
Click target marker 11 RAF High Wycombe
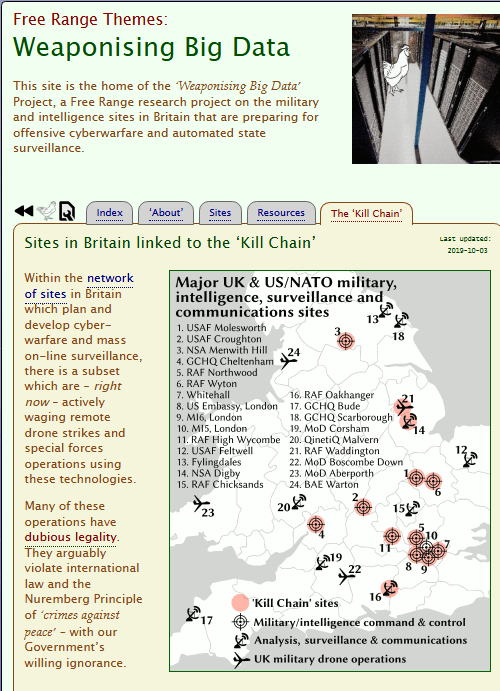[x=392, y=536]
